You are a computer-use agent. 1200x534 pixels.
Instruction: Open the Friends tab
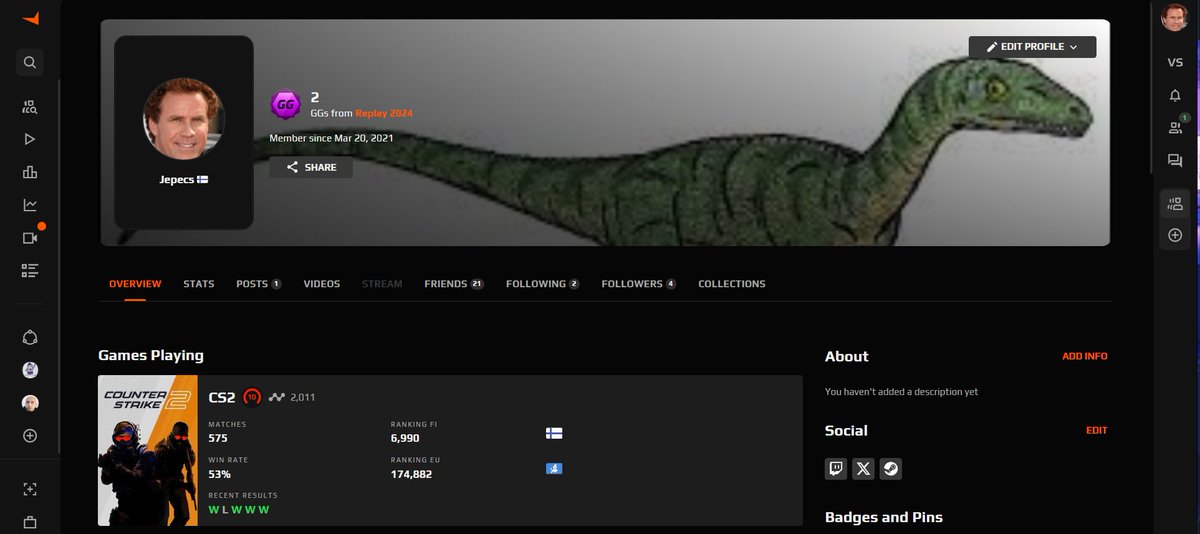point(454,284)
